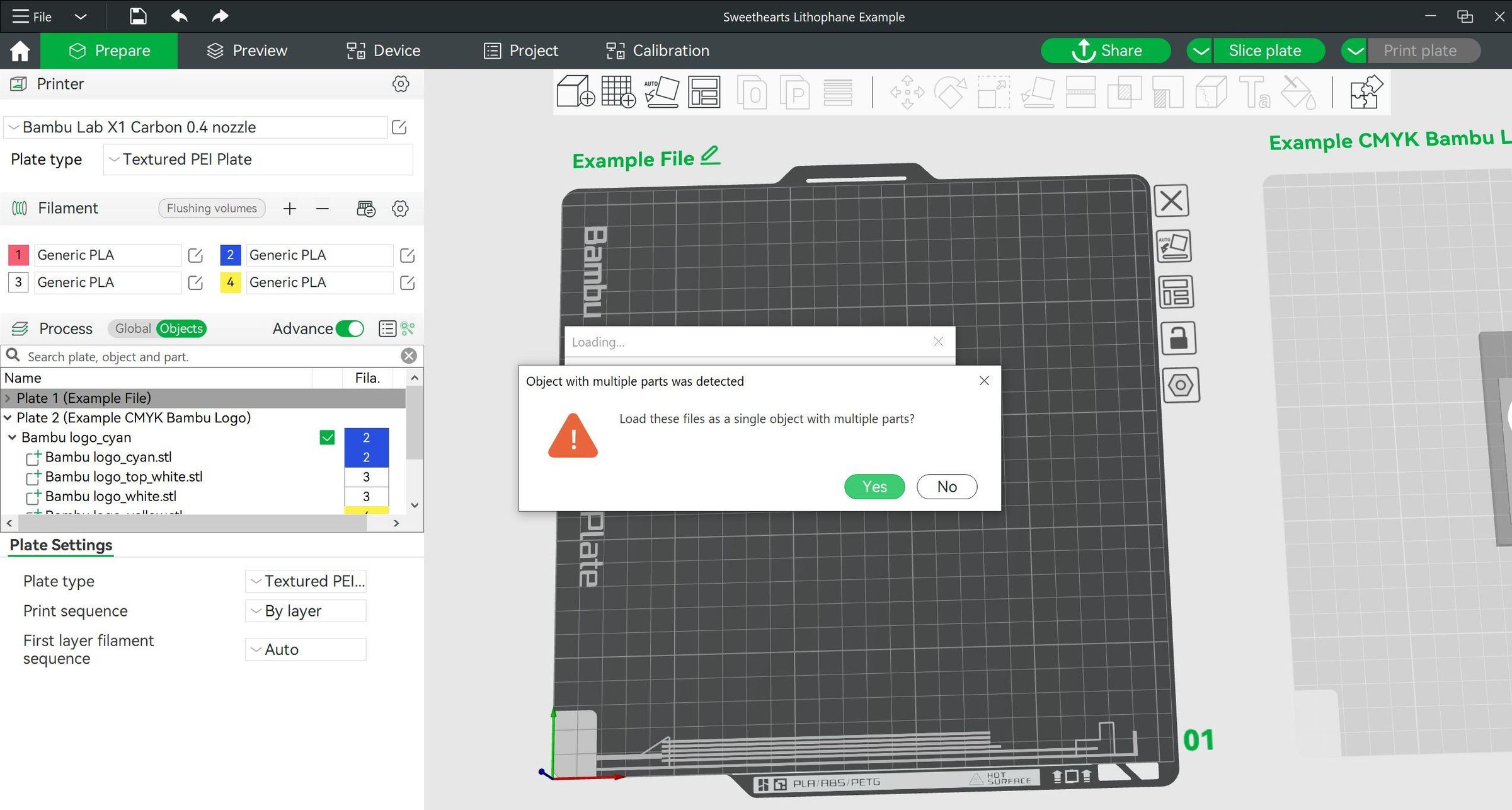Edit the Bambu Lab X1 Carbon printer preset
The image size is (1512, 810).
click(x=399, y=127)
